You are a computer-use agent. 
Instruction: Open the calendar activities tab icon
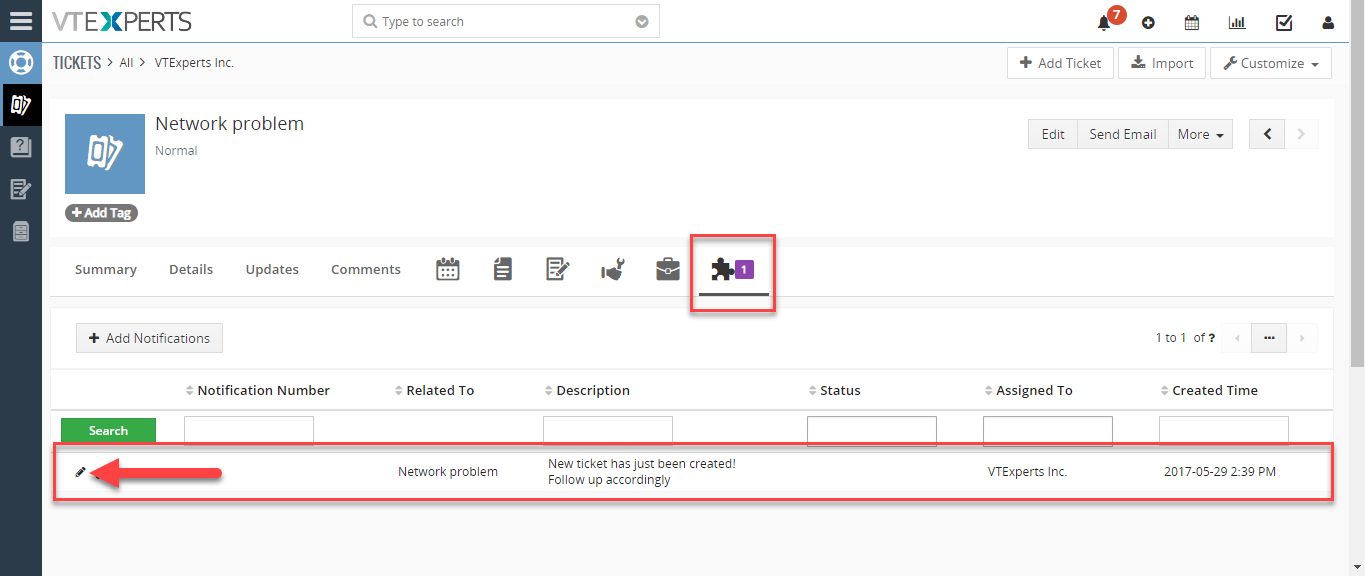coord(448,269)
